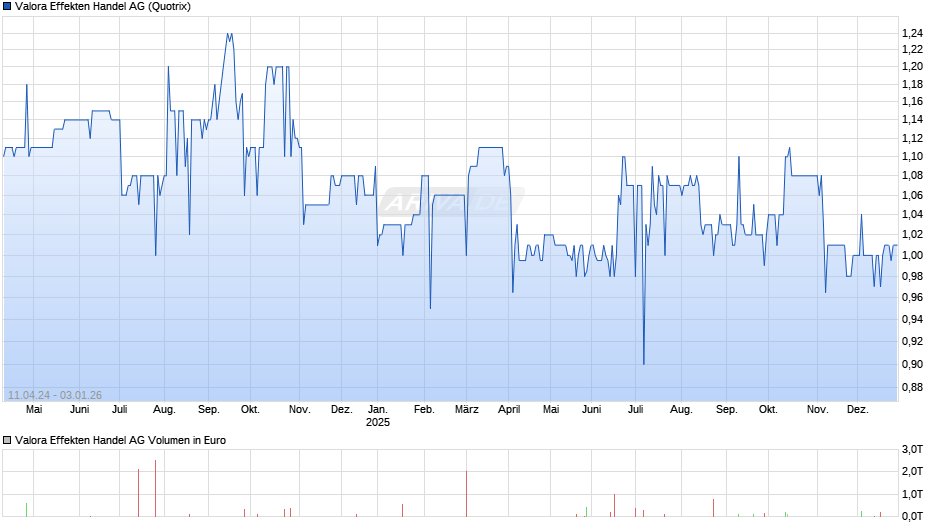Click the Jan. 2025 axis label
Viewport: 940px width, 526px height.
[x=378, y=416]
